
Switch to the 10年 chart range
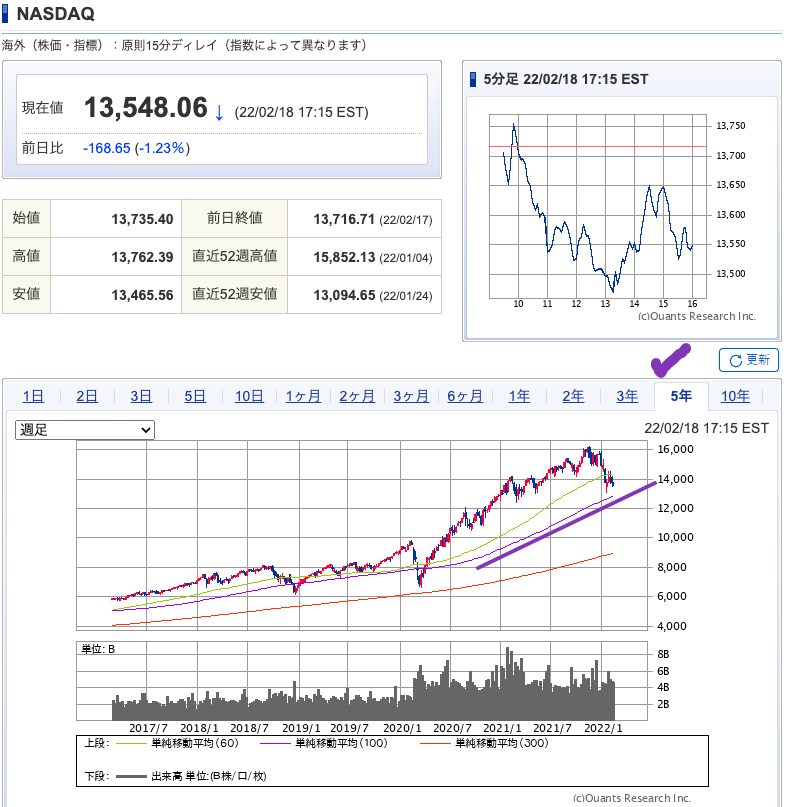point(735,396)
